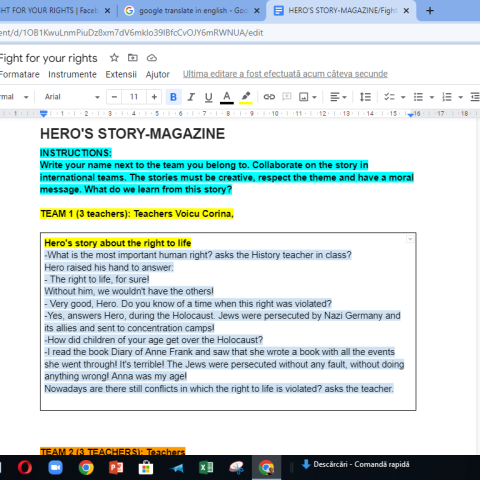Toggle Underline formatting
The width and height of the screenshot is (480, 480).
point(209,97)
